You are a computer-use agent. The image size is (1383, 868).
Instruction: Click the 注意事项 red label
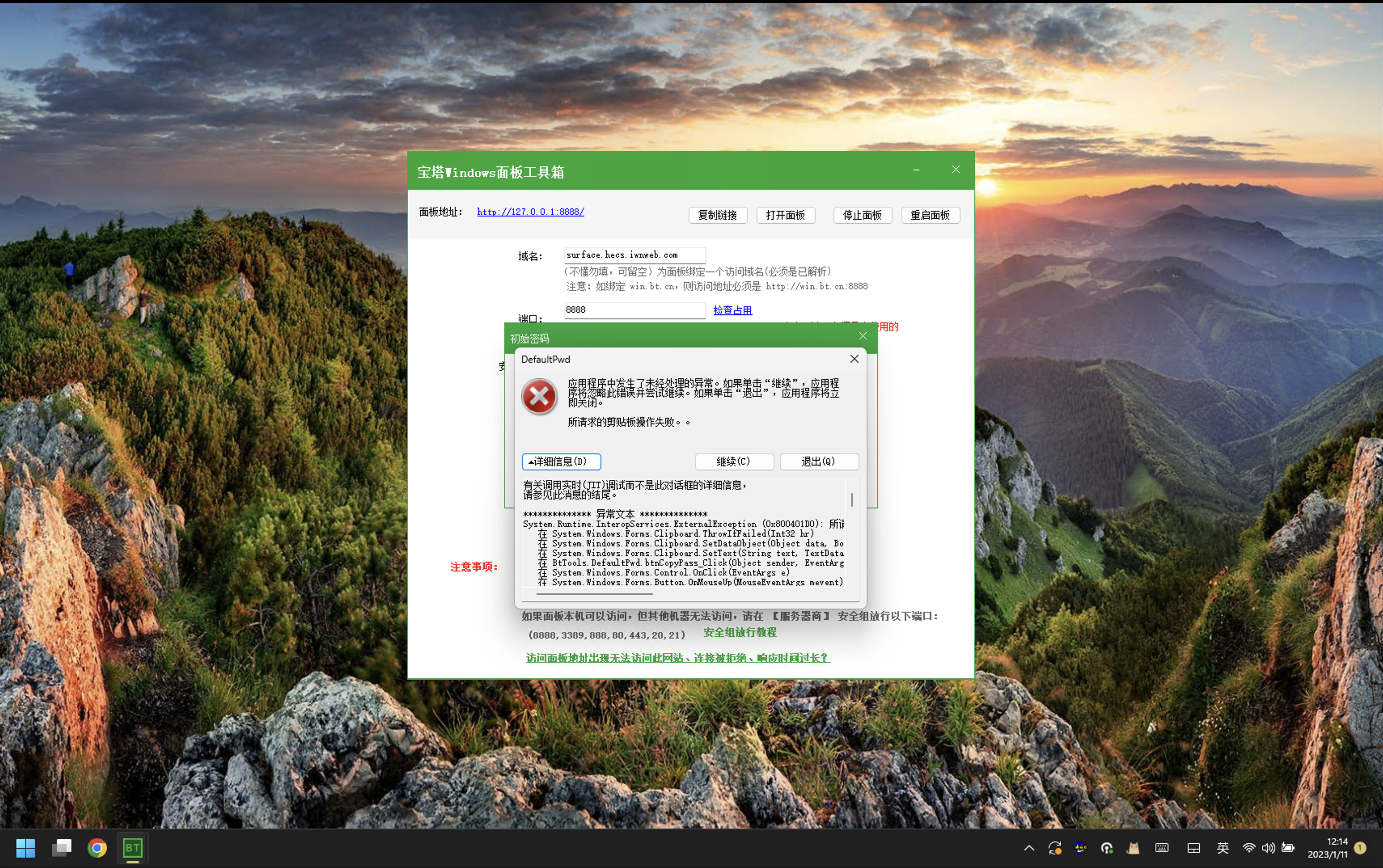tap(474, 567)
